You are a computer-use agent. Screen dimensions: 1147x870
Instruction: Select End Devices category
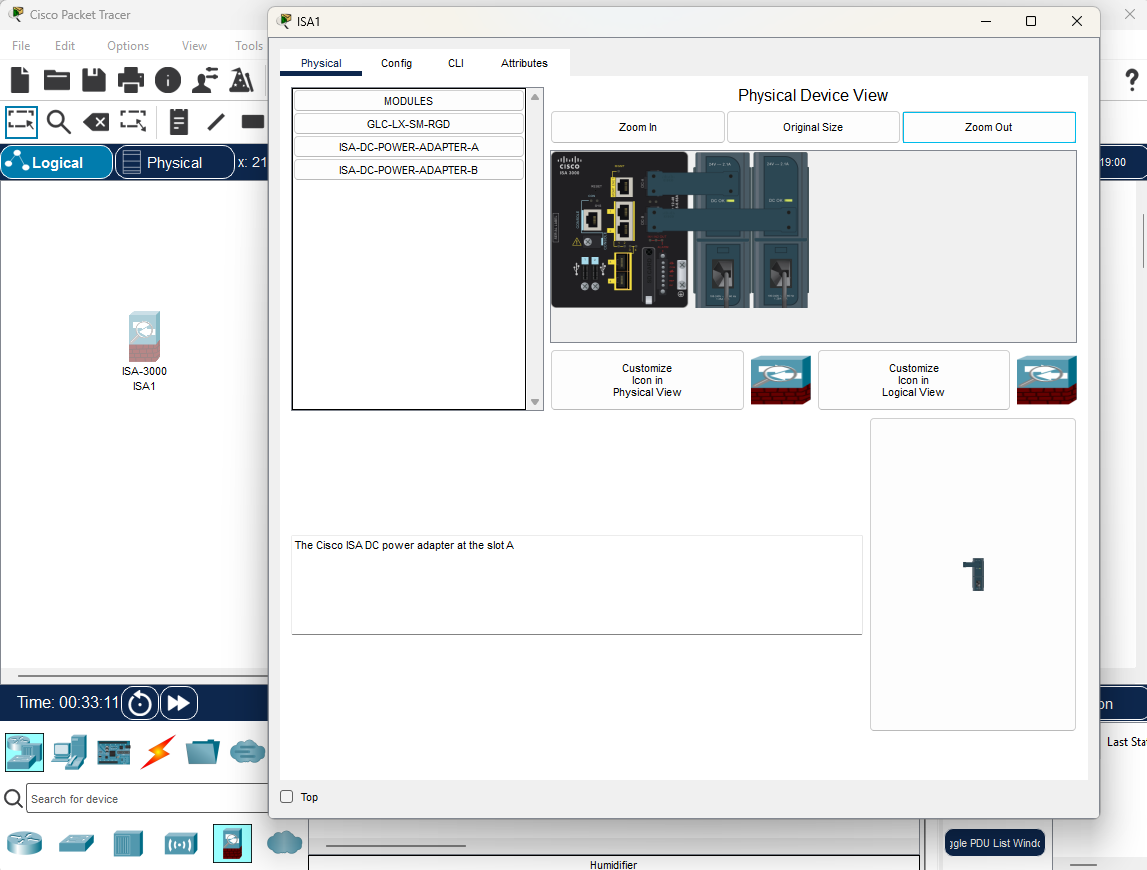(x=69, y=752)
